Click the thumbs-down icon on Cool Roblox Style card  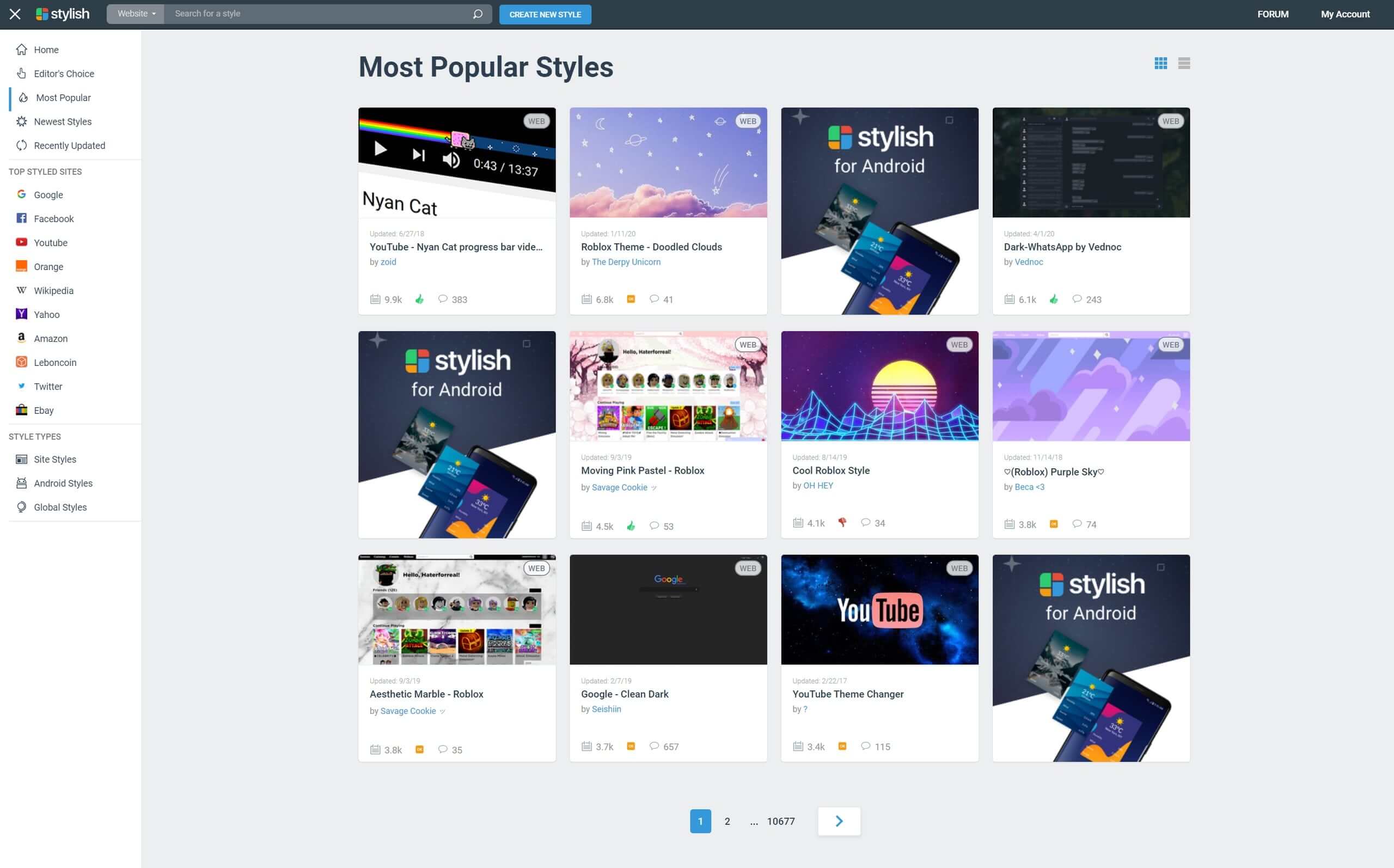pyautogui.click(x=842, y=522)
